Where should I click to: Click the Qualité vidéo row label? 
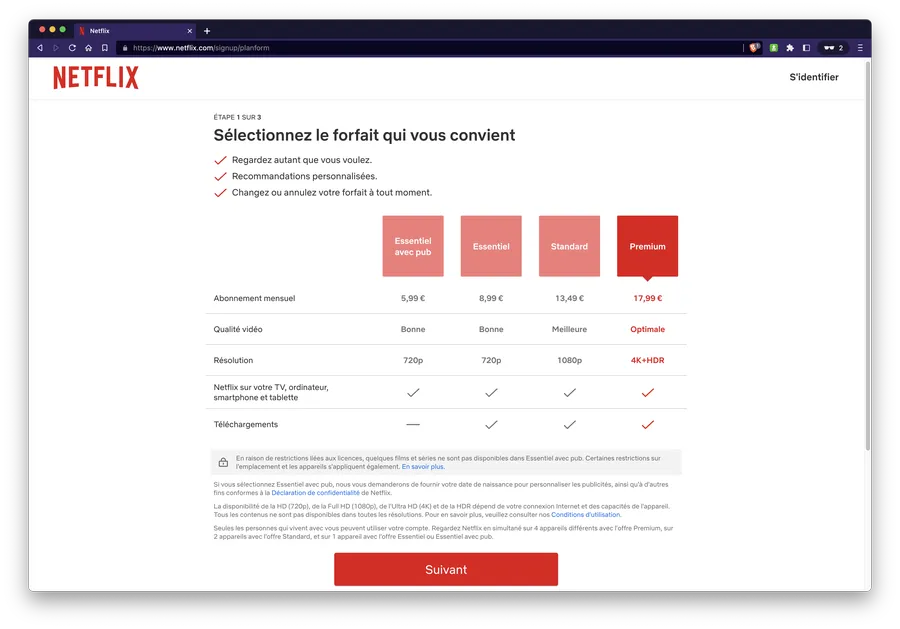pyautogui.click(x=238, y=329)
